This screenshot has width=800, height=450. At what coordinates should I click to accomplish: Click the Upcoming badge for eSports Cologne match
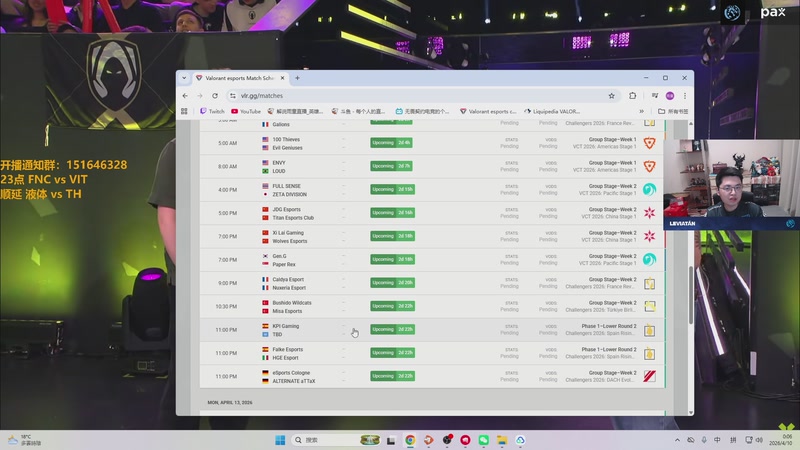pos(392,376)
